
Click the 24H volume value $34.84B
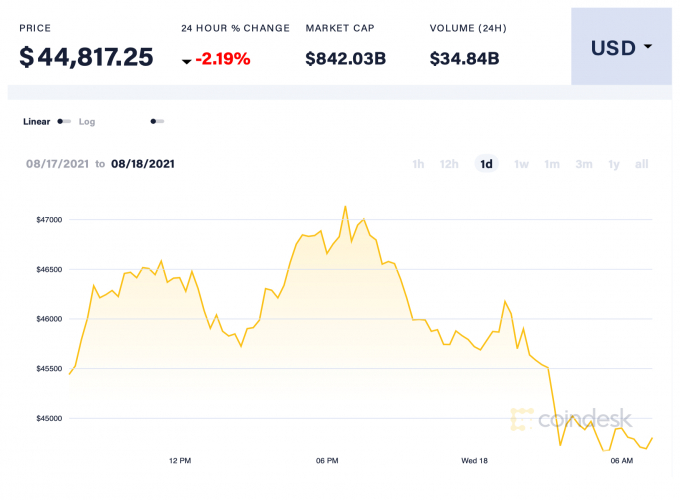pos(464,59)
